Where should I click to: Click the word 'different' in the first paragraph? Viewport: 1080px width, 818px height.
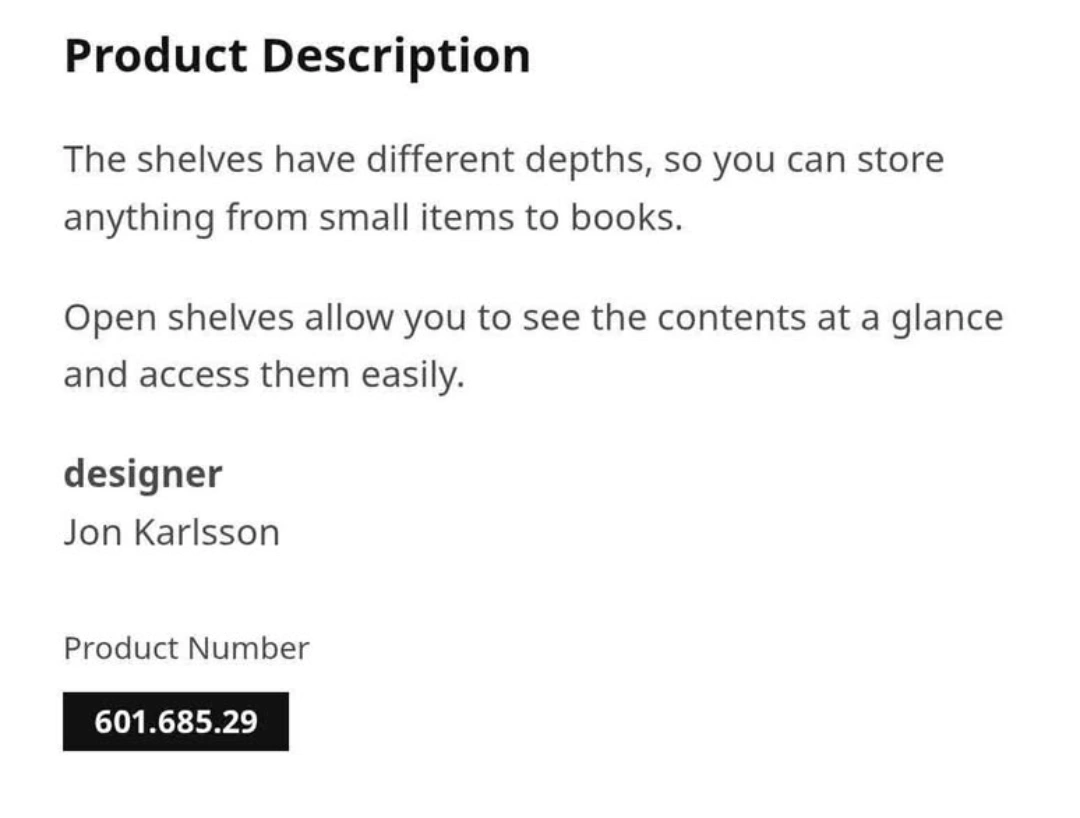439,160
